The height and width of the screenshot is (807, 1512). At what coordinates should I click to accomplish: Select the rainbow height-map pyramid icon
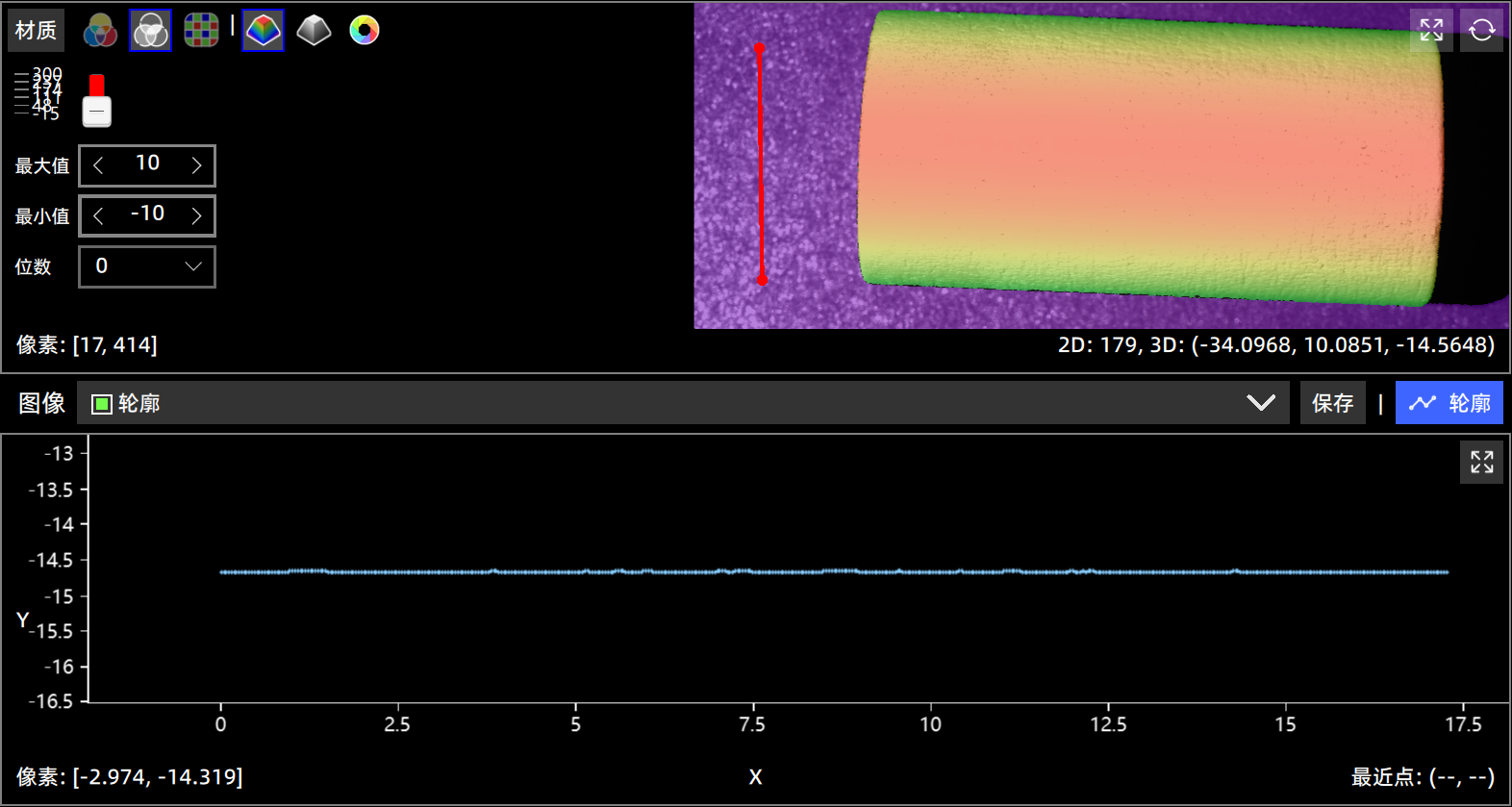click(x=264, y=31)
